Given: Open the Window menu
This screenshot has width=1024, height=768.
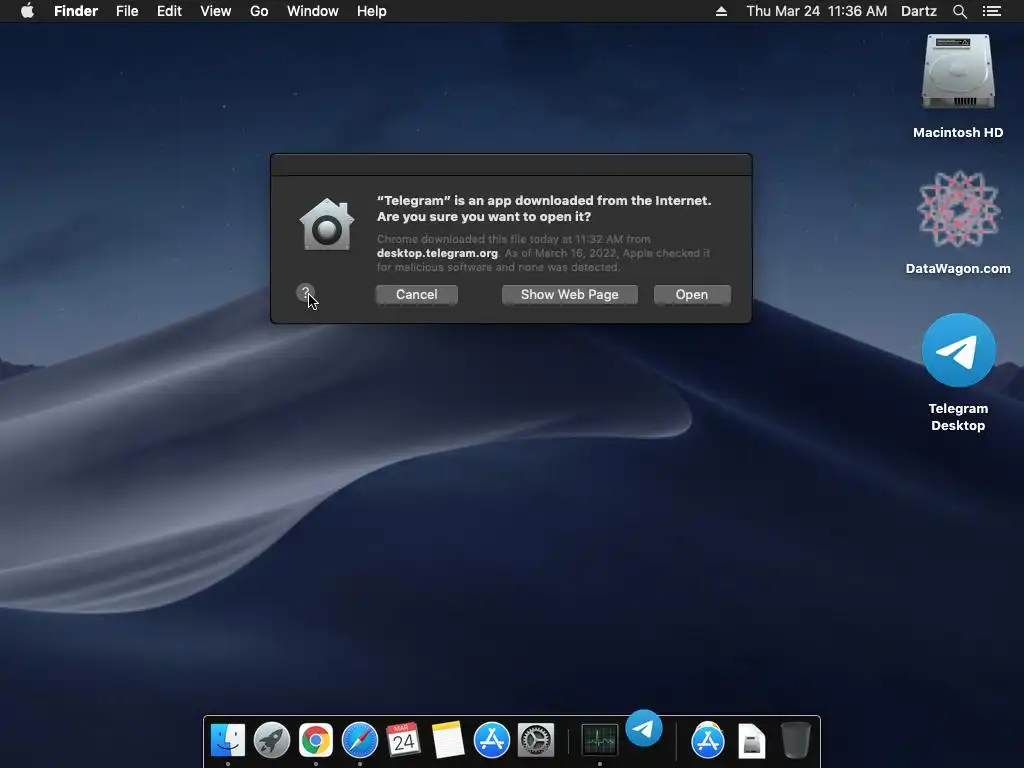Looking at the screenshot, I should tap(313, 11).
